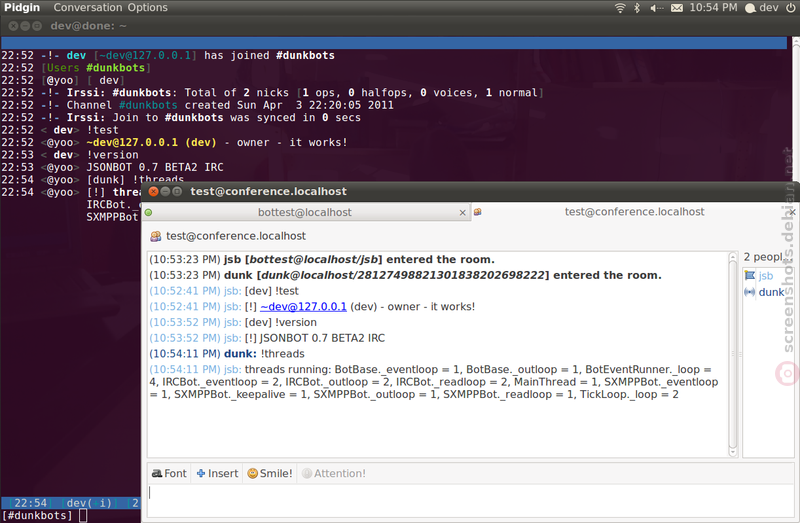Click the 'jsb entered the room' message
This screenshot has width=800, height=523.
tap(321, 259)
